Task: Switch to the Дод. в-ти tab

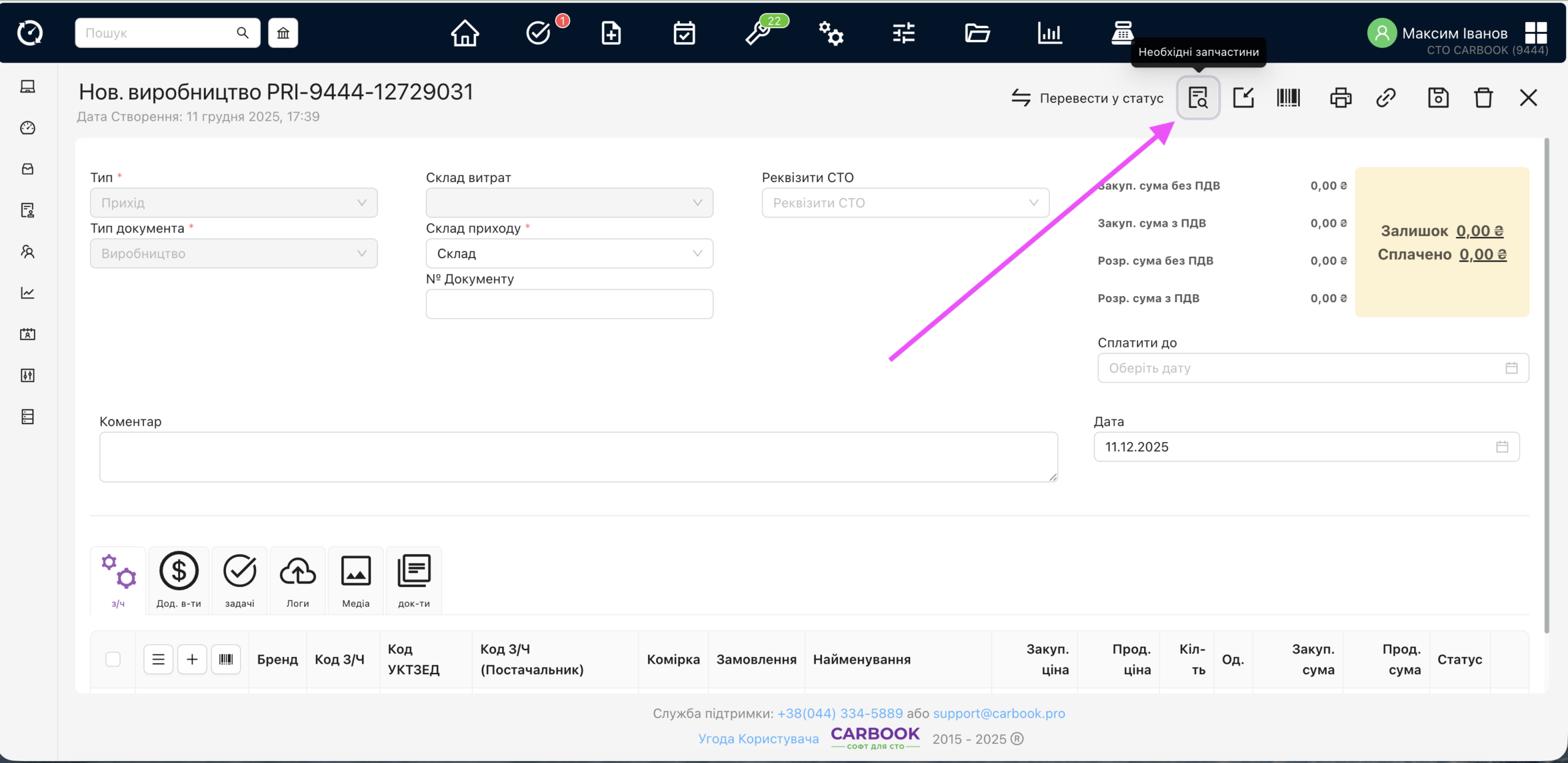Action: 178,580
